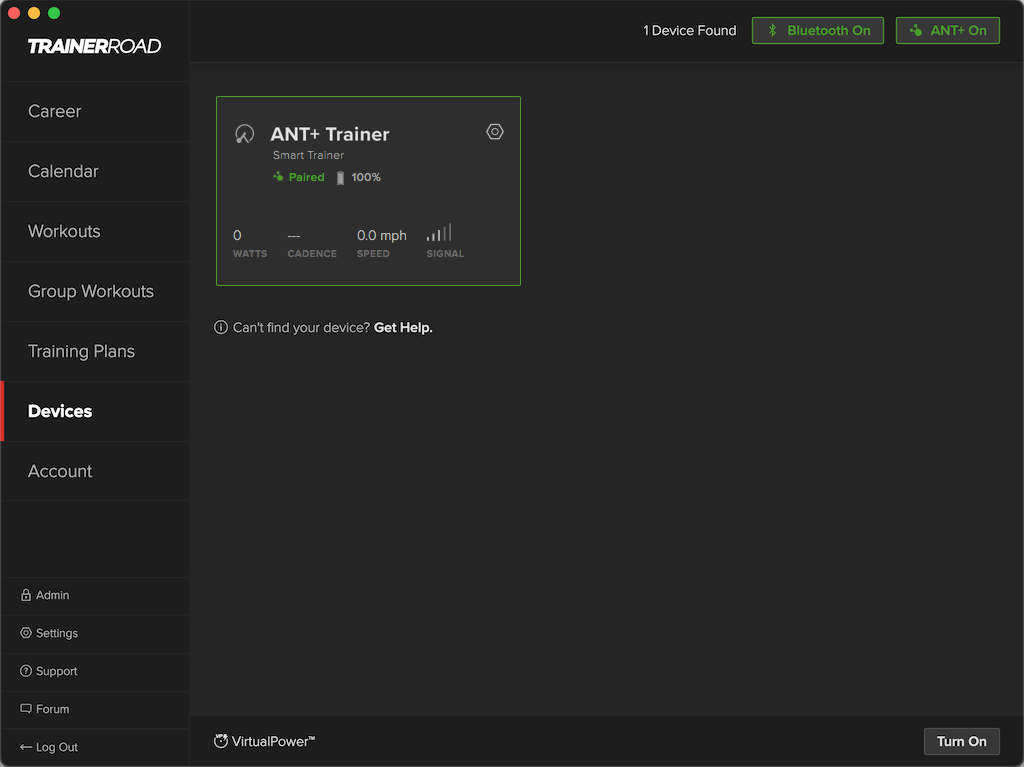
Task: Open Workouts in the sidebar
Action: tap(95, 232)
